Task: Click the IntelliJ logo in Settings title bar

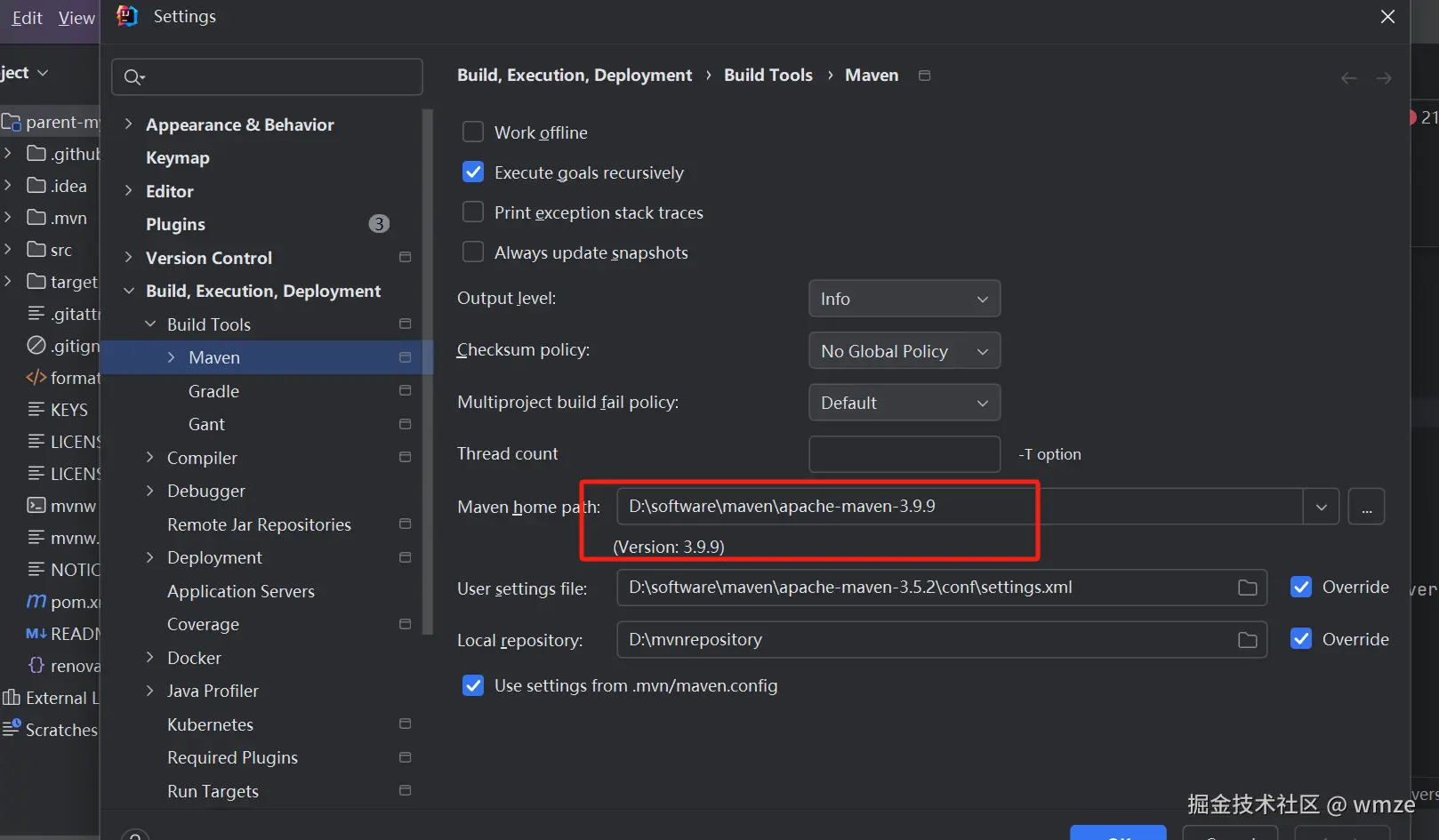Action: (128, 16)
